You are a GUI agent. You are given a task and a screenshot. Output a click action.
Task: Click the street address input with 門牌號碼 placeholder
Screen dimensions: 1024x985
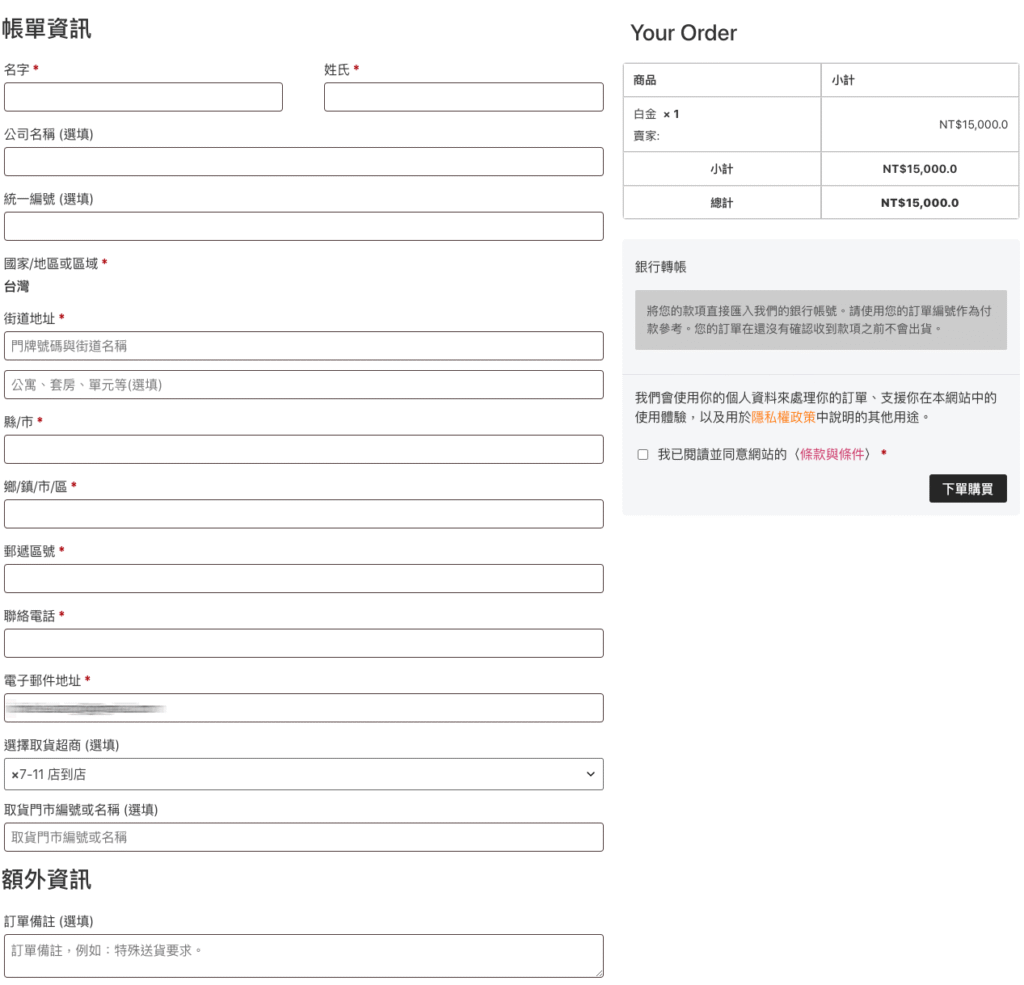[303, 346]
